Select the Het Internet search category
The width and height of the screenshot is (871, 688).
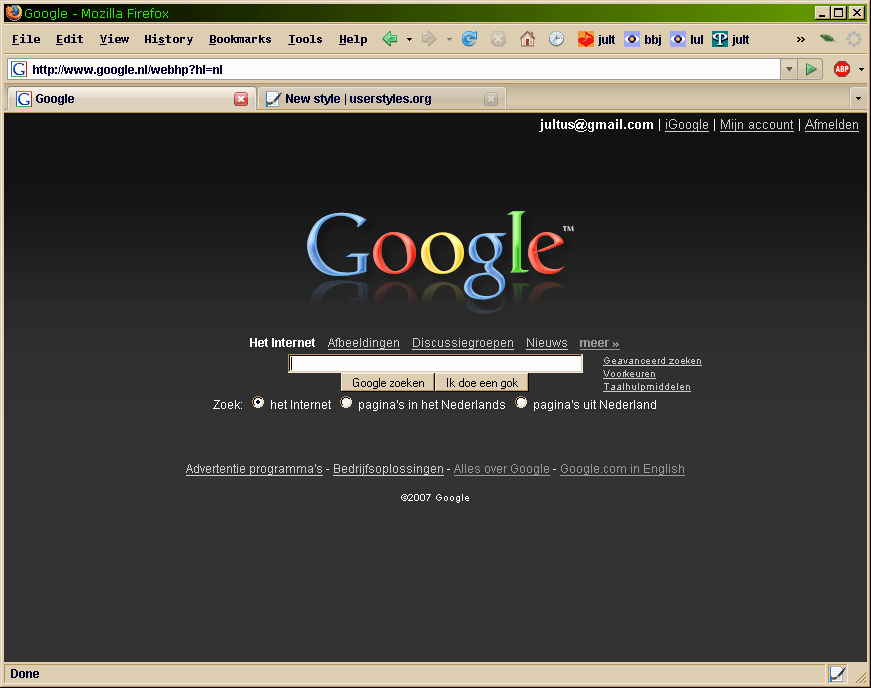click(x=282, y=343)
